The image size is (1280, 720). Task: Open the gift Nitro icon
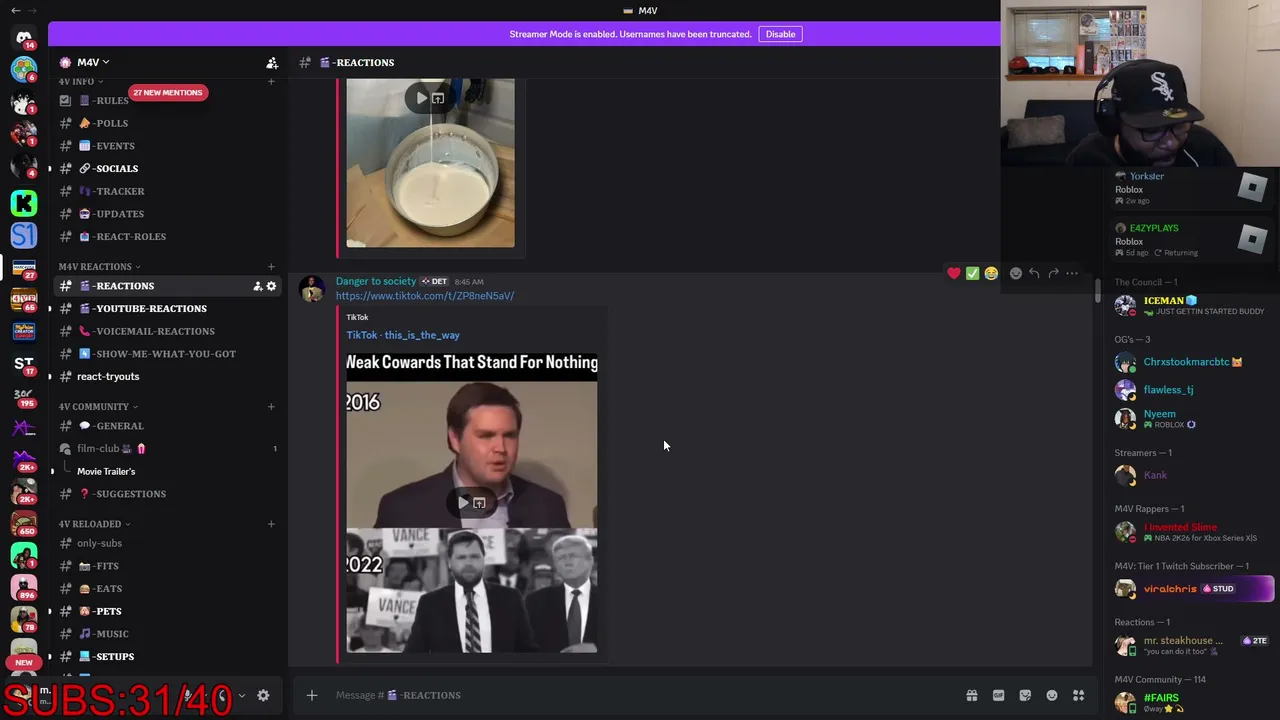971,695
